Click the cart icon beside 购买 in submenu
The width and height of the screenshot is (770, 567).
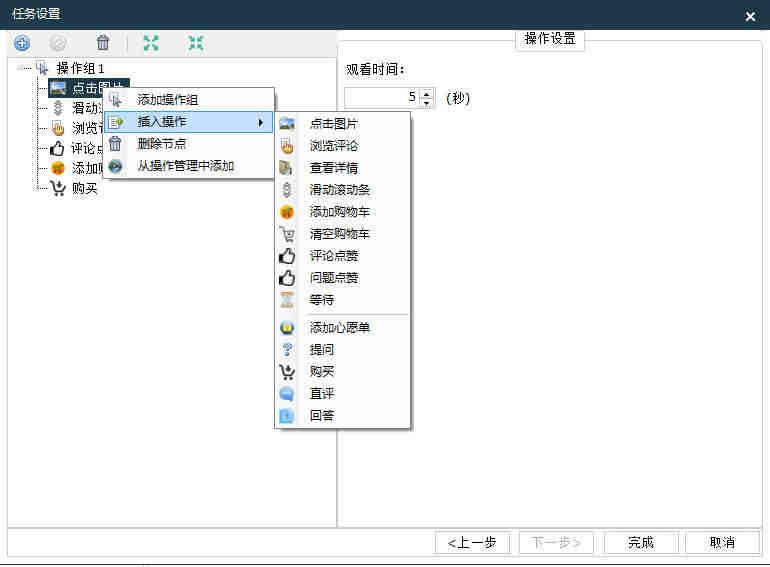[x=287, y=372]
